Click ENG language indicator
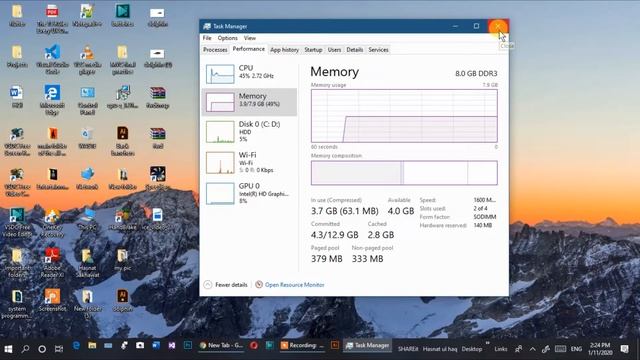This screenshot has width=640, height=360. click(x=576, y=349)
